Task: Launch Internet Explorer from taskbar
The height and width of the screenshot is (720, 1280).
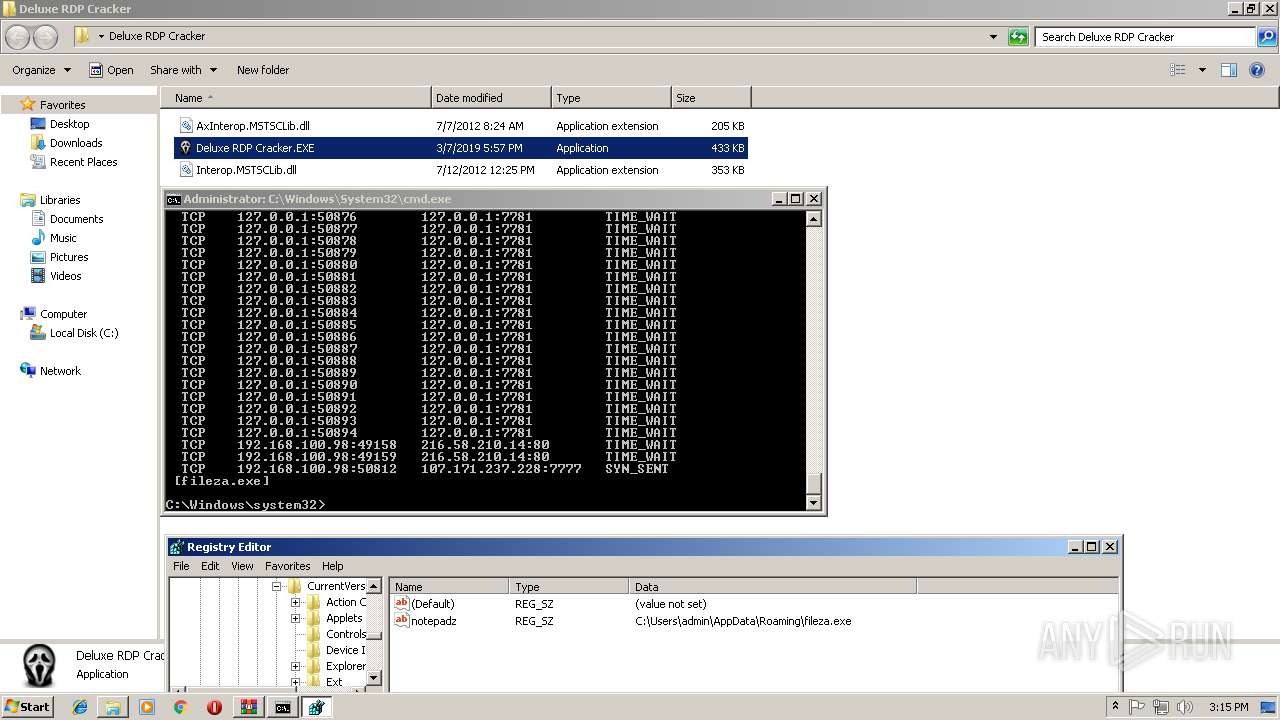Action: (x=80, y=707)
